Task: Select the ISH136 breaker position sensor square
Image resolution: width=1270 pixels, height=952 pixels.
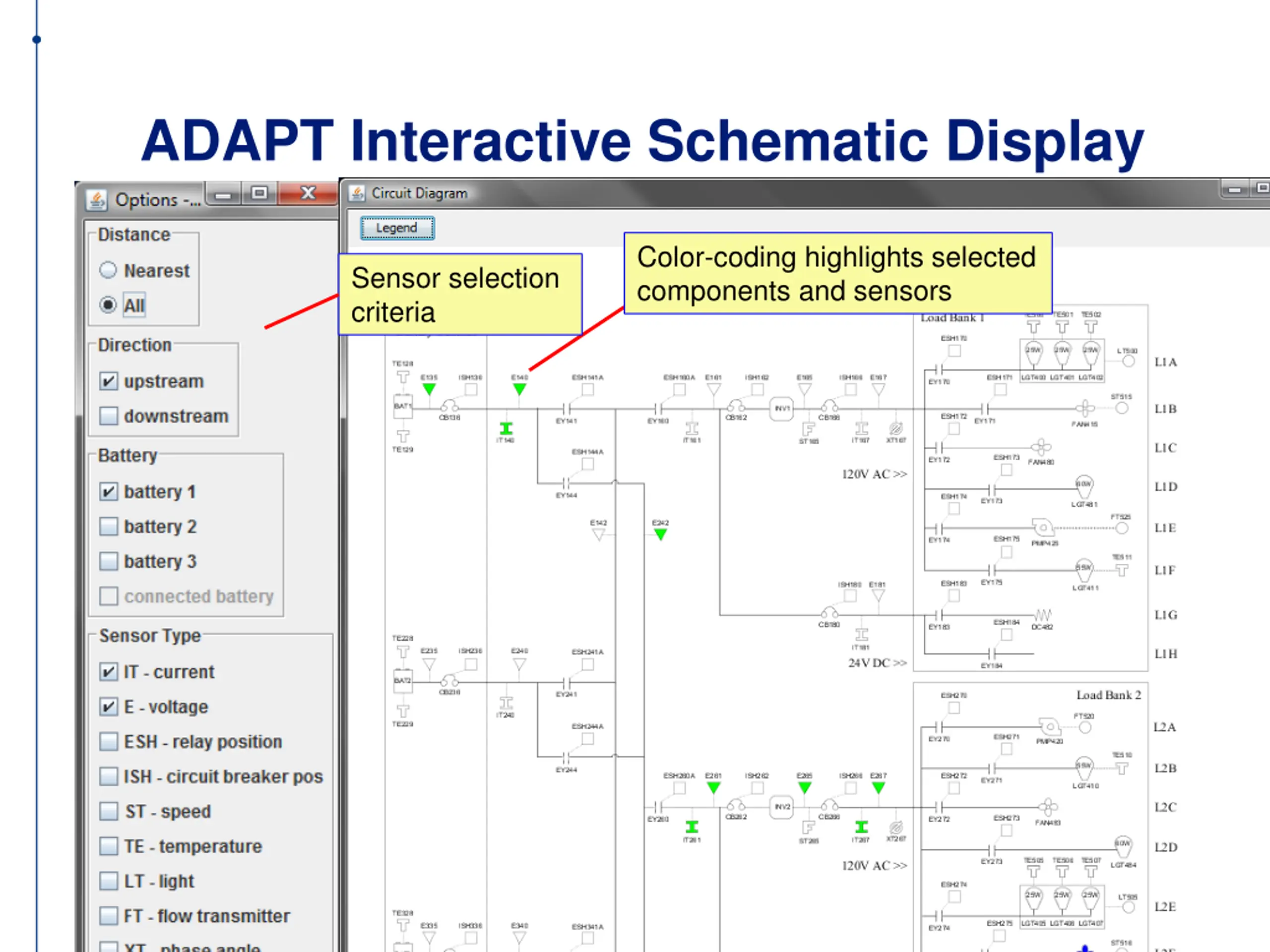Action: (471, 390)
